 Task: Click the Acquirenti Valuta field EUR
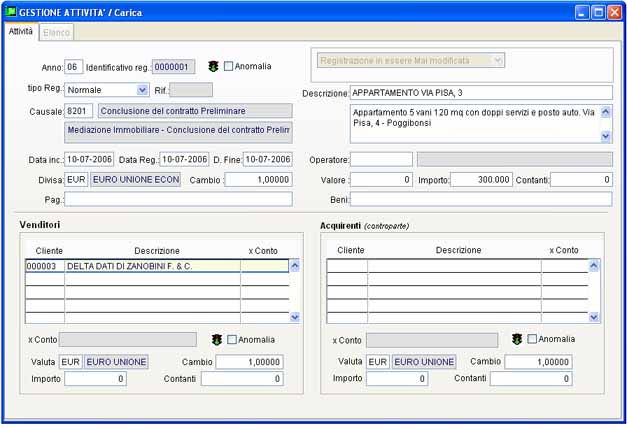point(378,362)
